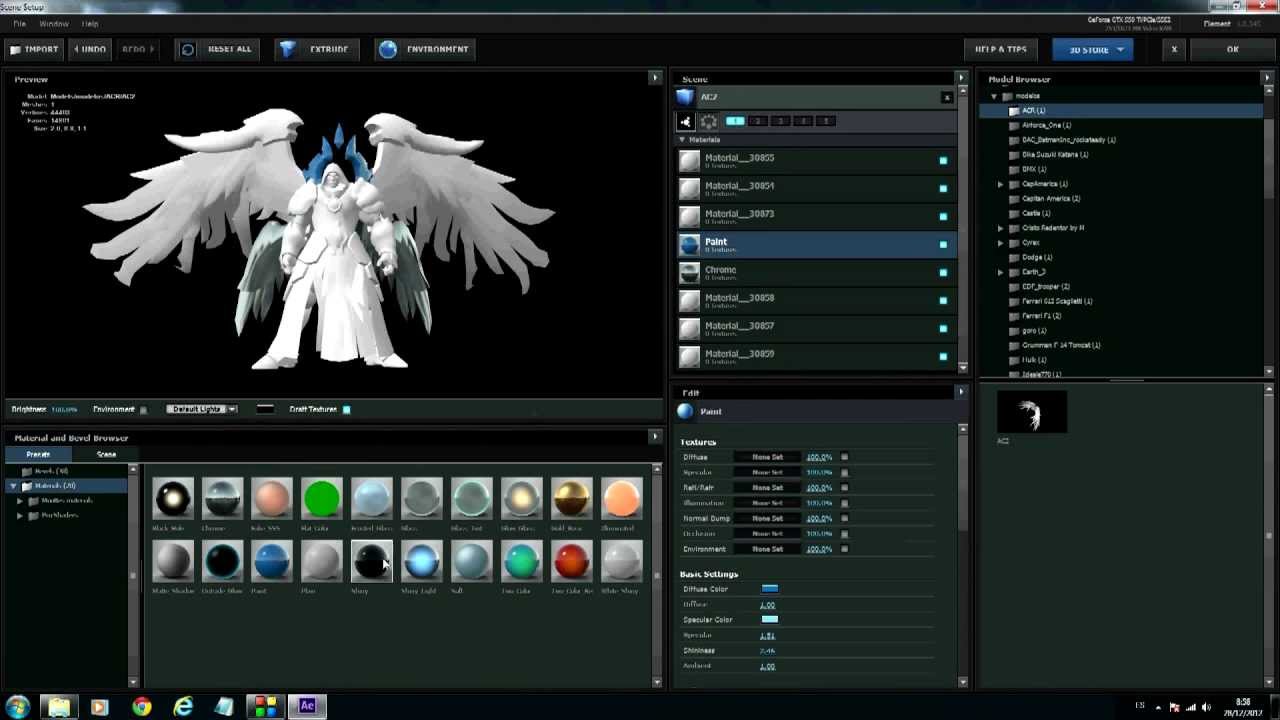Click the Paint sphere icon in Edit panel
The height and width of the screenshot is (720, 1280).
[x=686, y=412]
